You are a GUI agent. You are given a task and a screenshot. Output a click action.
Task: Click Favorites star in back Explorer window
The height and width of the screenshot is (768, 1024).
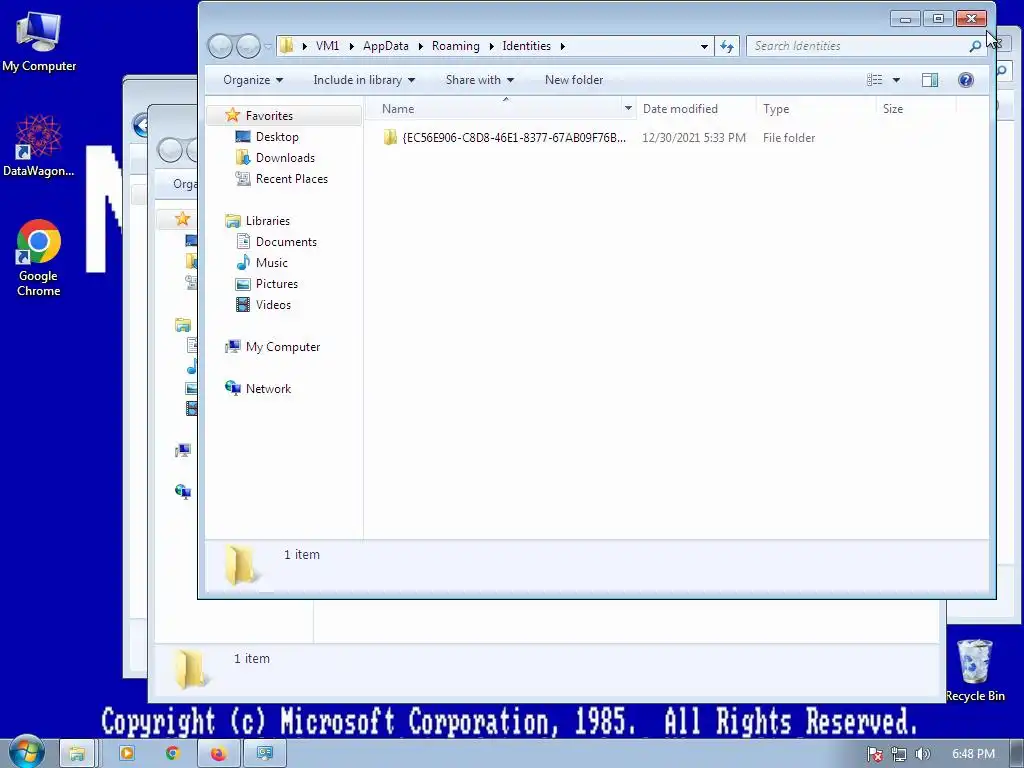[x=182, y=219]
